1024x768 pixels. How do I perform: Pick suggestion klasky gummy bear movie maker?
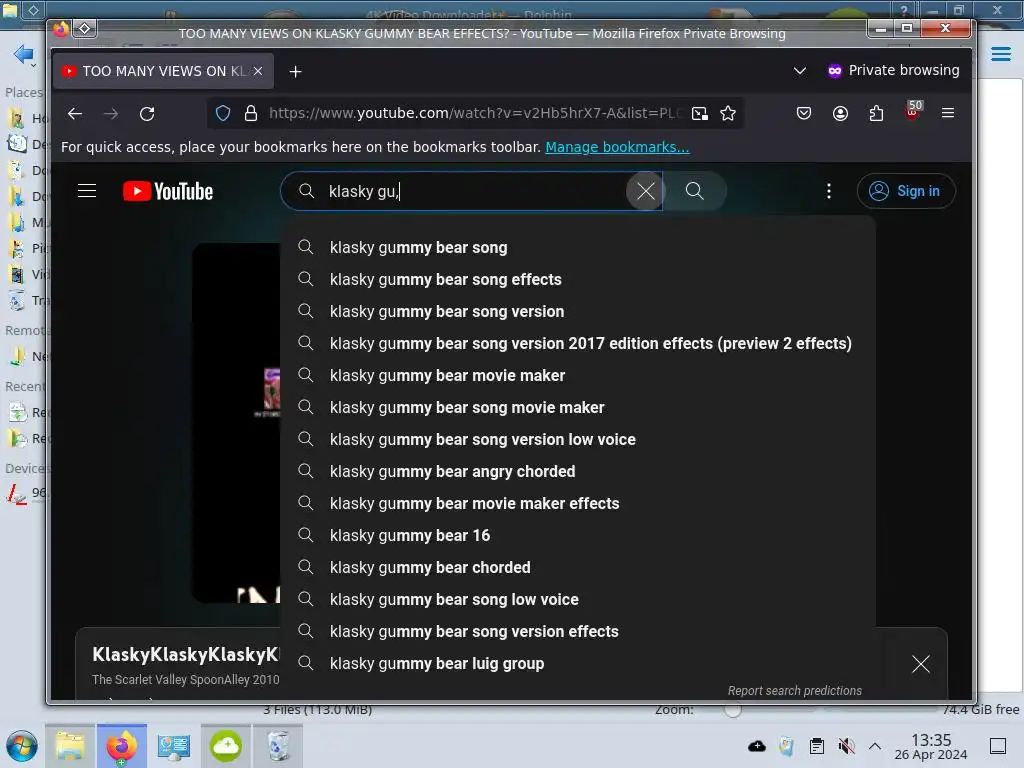pos(577,376)
